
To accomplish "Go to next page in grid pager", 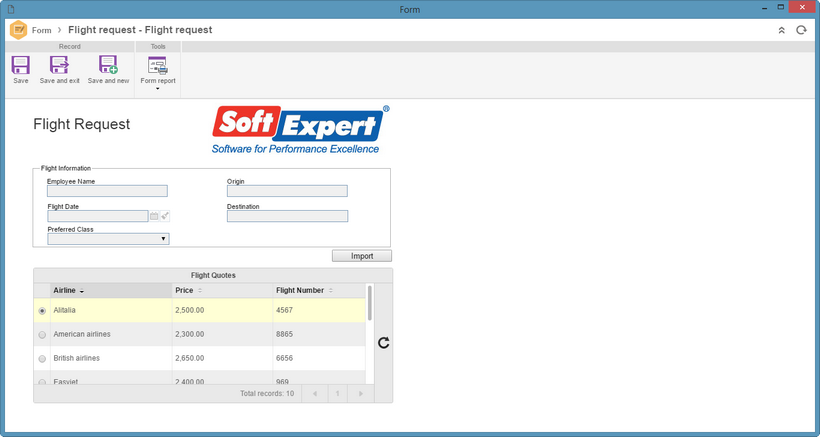I will [x=361, y=394].
